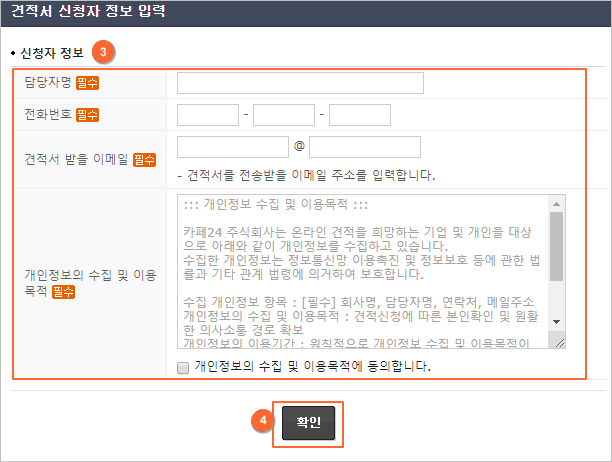Click the privacy terms scrollbar down arrow

[557, 322]
